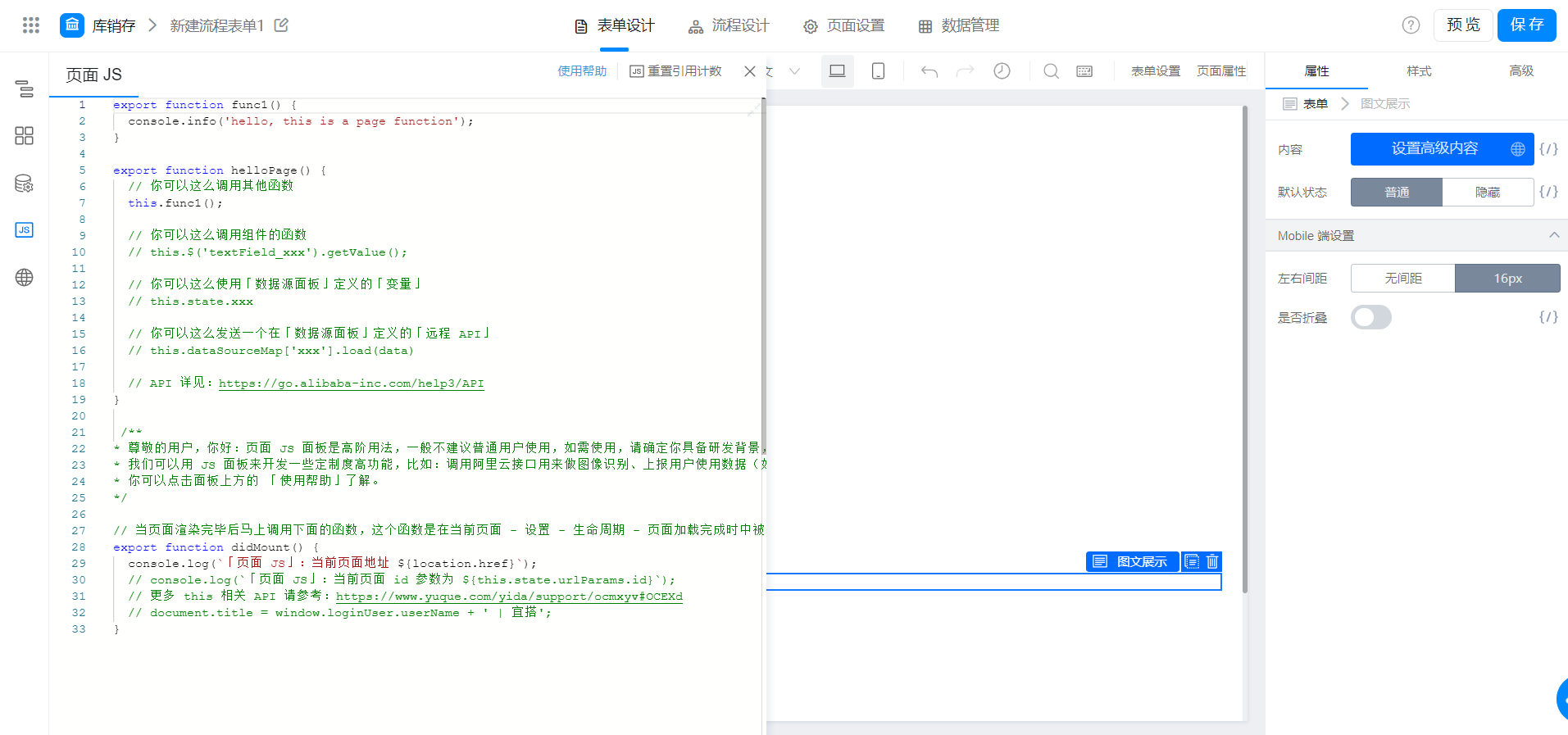Expand the dropdown chevron next to device toolbar

pyautogui.click(x=794, y=71)
